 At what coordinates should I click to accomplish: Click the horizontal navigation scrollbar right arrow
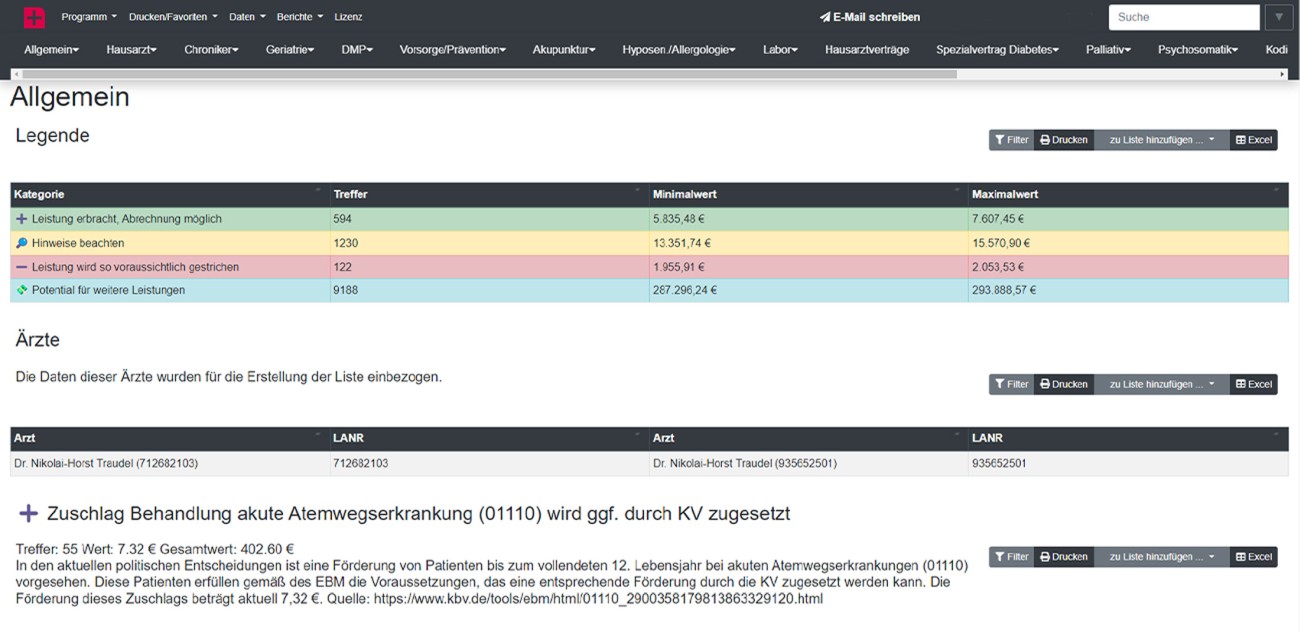[1282, 74]
